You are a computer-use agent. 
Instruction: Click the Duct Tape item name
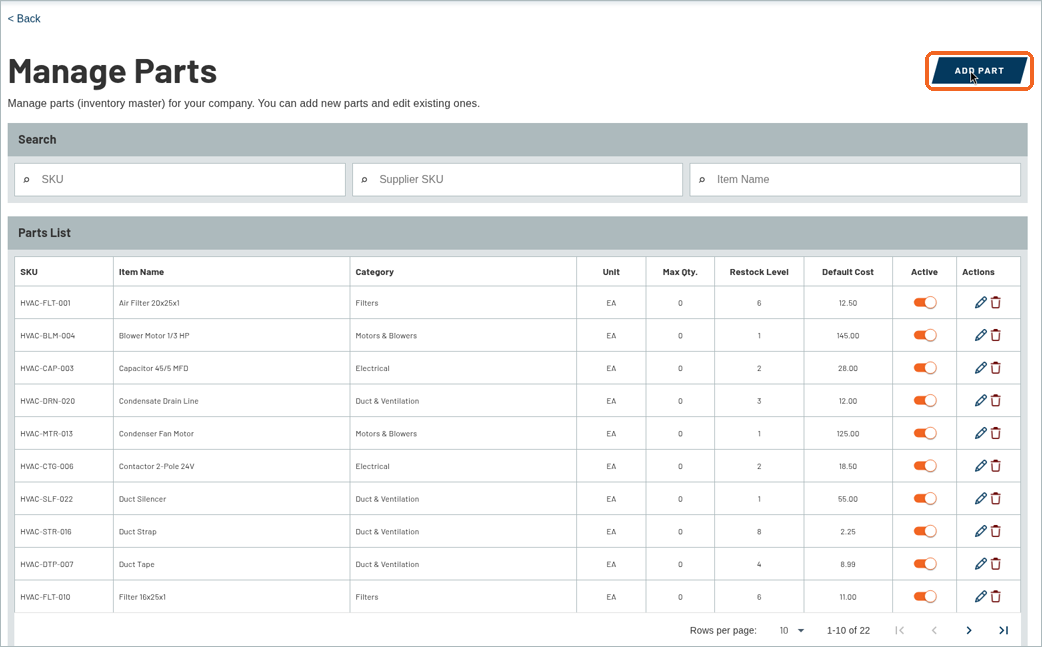pos(137,564)
